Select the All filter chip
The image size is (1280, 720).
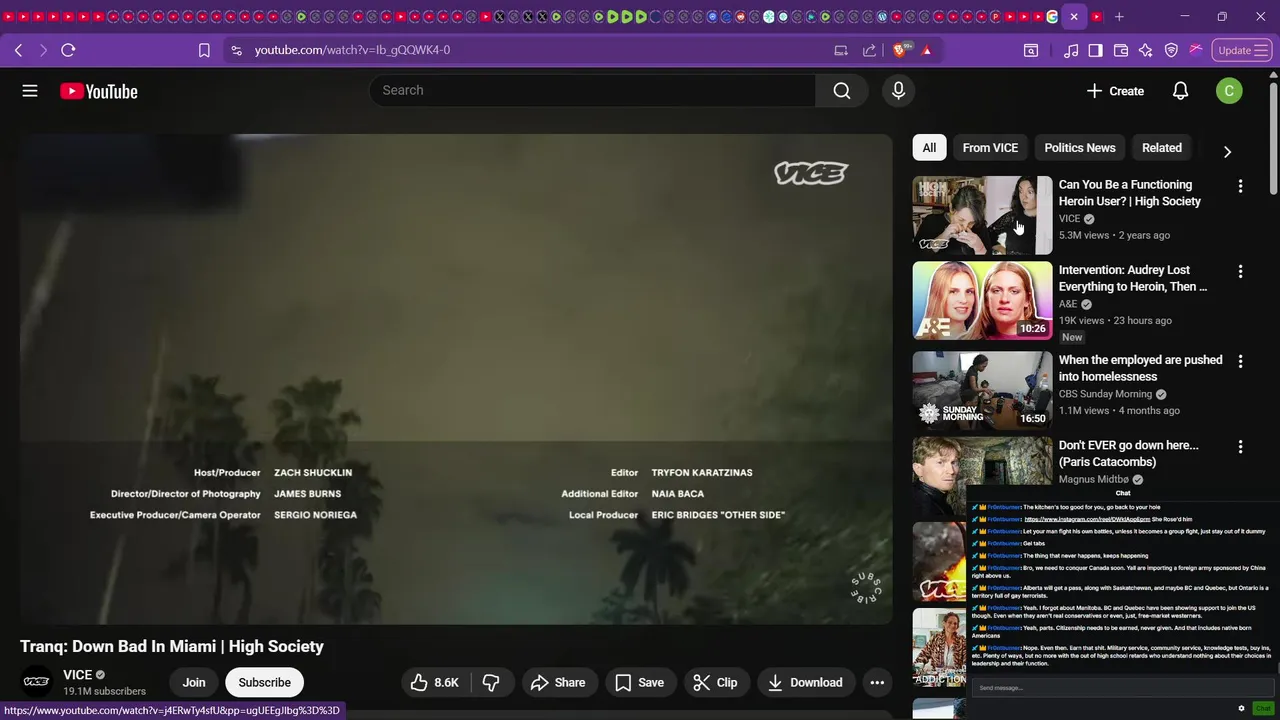point(929,148)
